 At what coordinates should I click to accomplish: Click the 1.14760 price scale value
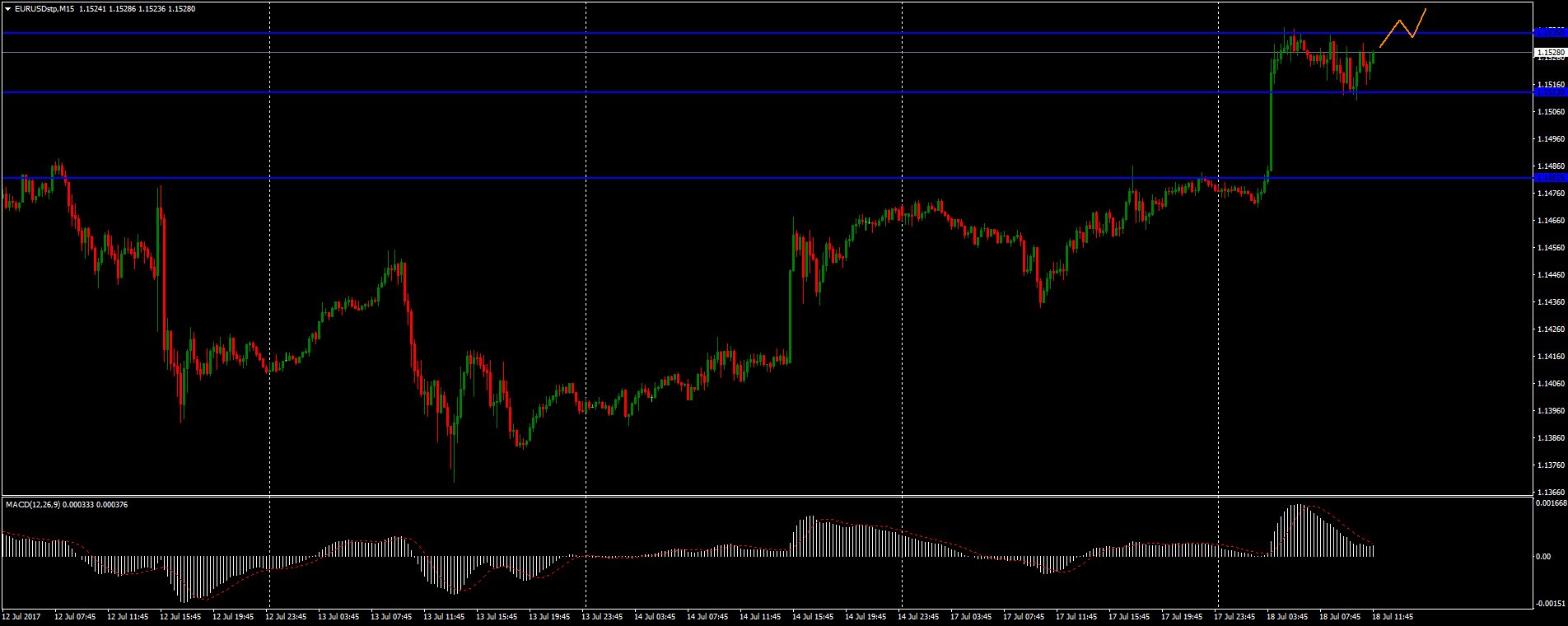(x=1551, y=193)
